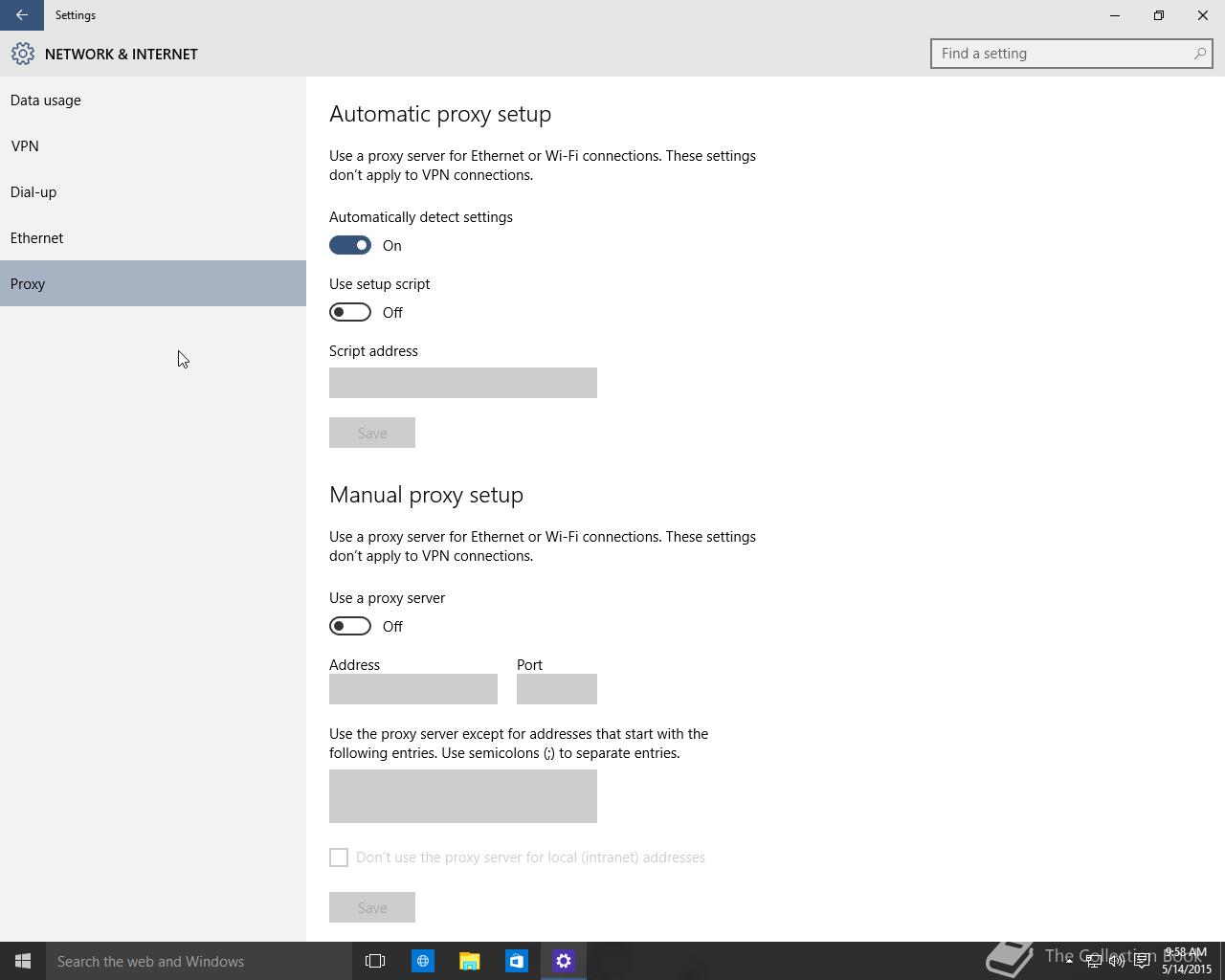Select VPN in the sidebar
1225x980 pixels.
point(153,145)
